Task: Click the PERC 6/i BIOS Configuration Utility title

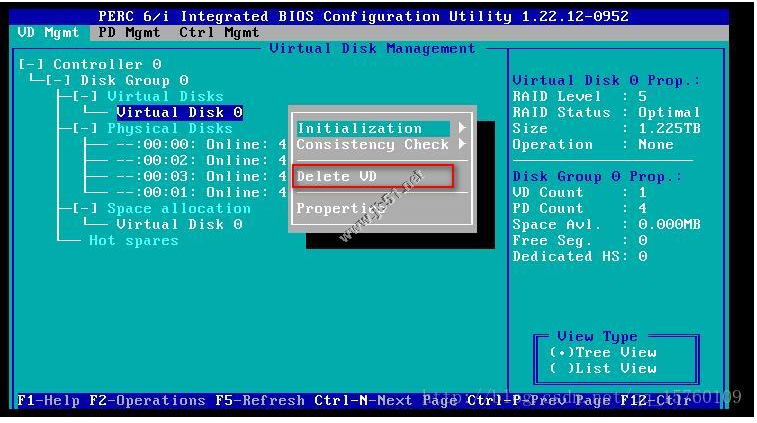Action: click(364, 16)
